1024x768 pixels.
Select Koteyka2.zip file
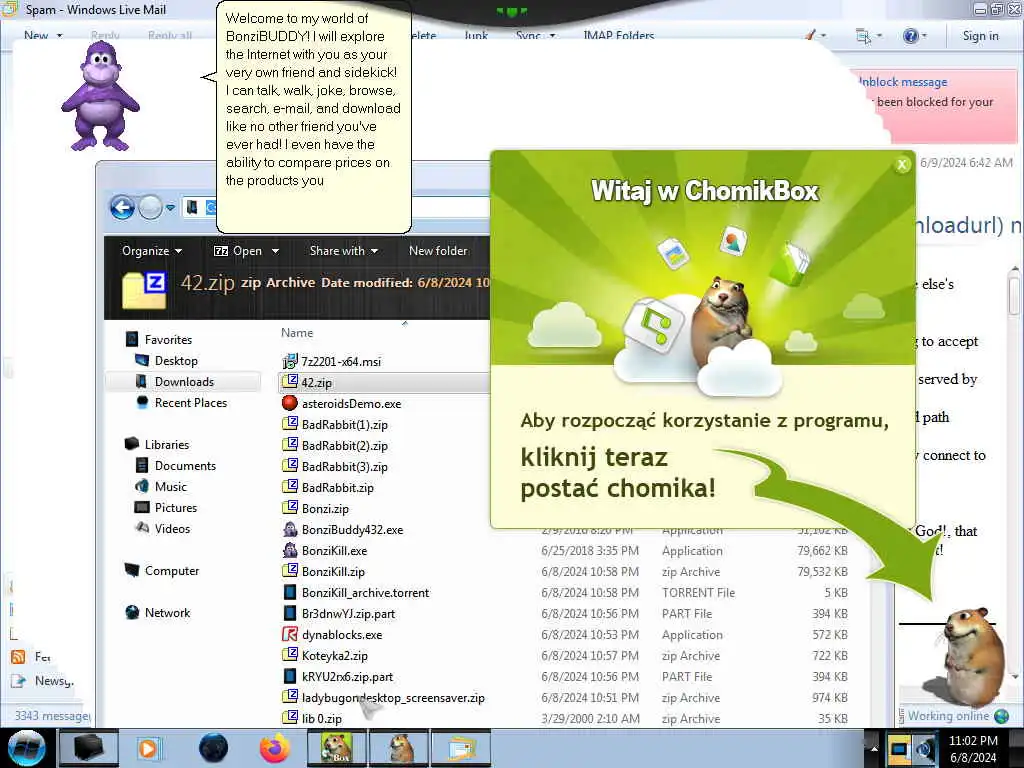point(334,656)
